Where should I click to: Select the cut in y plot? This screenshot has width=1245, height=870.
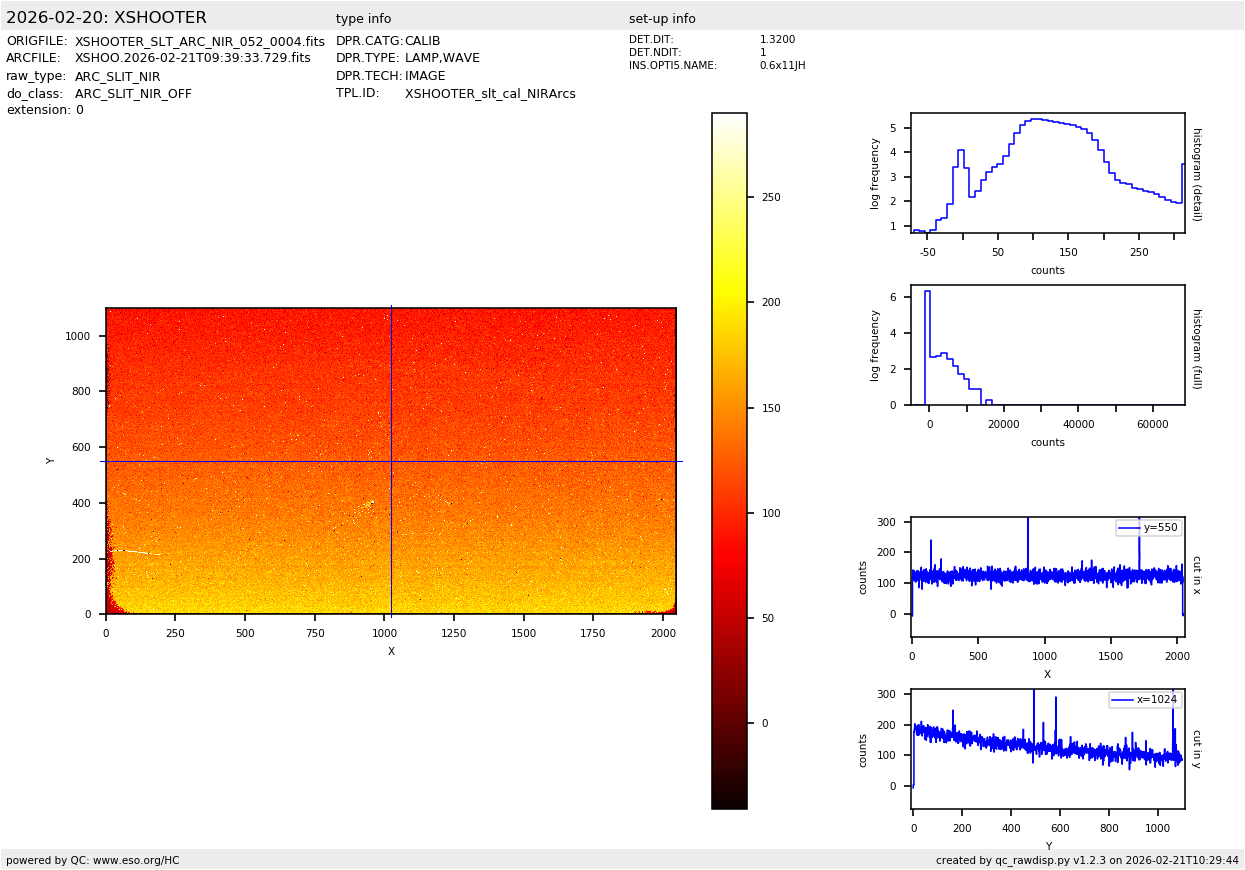[x=1047, y=749]
